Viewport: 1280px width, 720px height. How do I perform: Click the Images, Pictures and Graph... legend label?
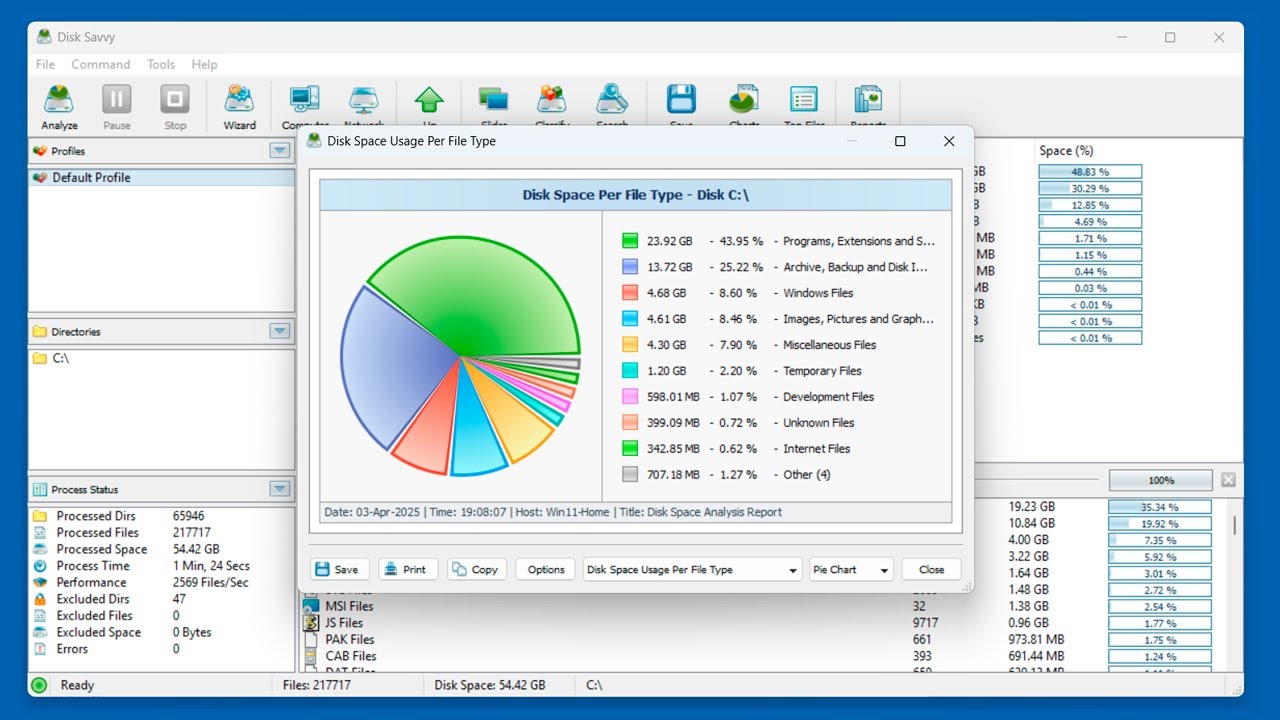click(x=859, y=319)
